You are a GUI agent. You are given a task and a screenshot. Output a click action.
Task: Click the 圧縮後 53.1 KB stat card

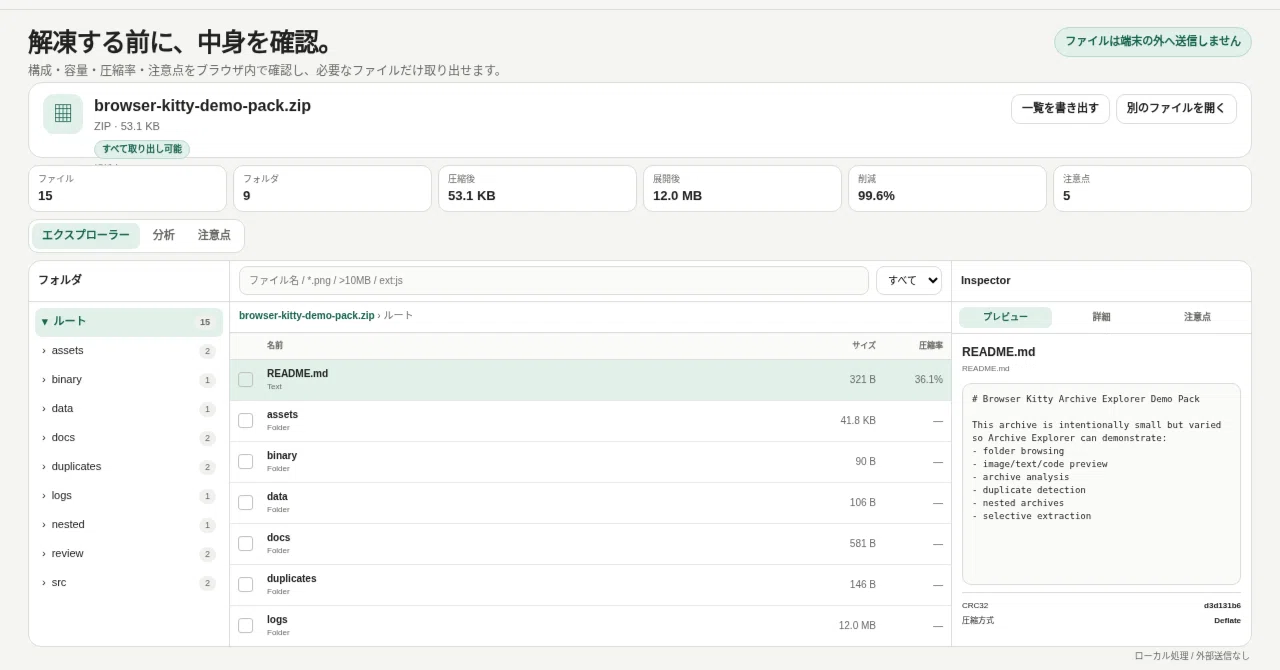(537, 188)
